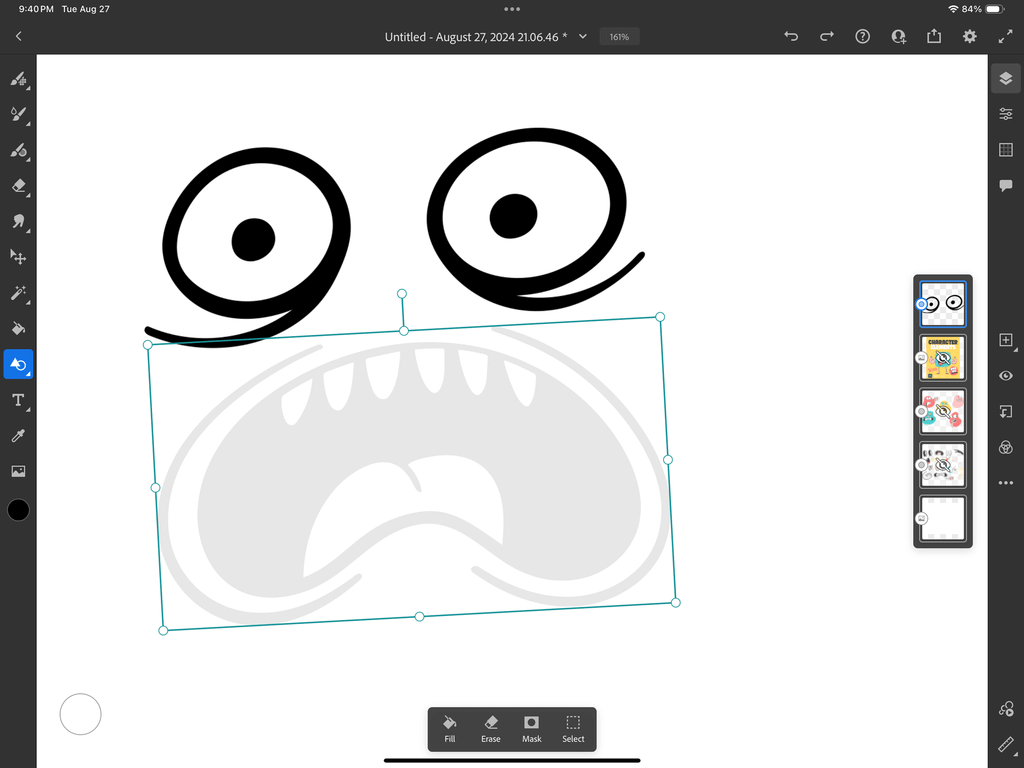
Task: Open the Appearance overlapping circles icon
Action: (1006, 447)
